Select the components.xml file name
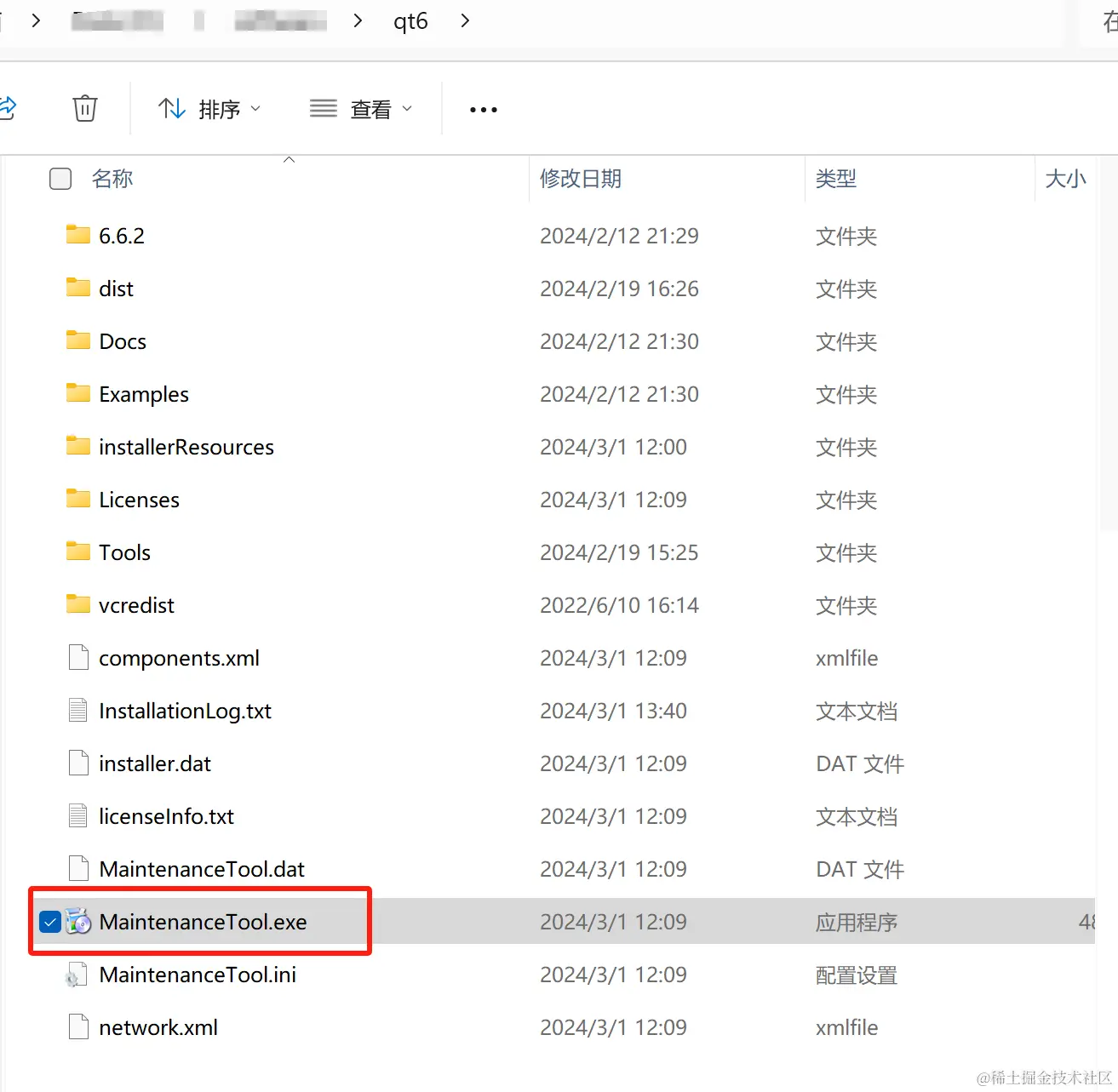This screenshot has width=1118, height=1092. [x=179, y=658]
